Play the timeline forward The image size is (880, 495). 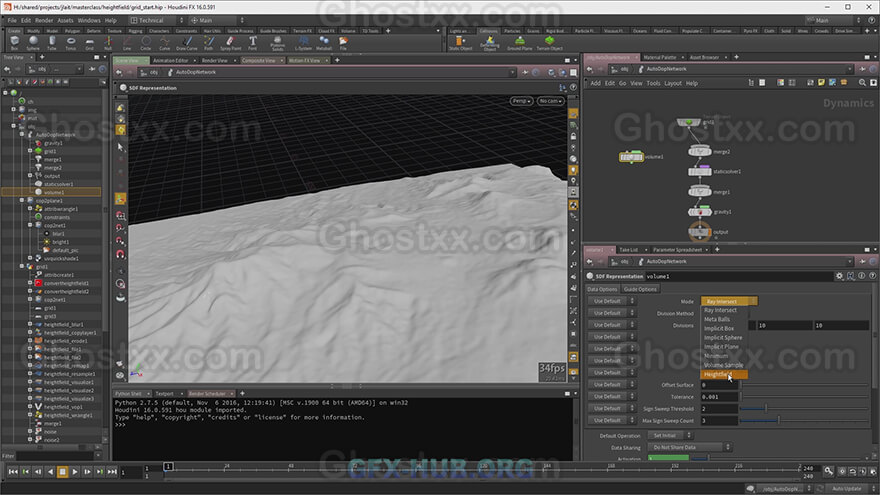click(75, 472)
